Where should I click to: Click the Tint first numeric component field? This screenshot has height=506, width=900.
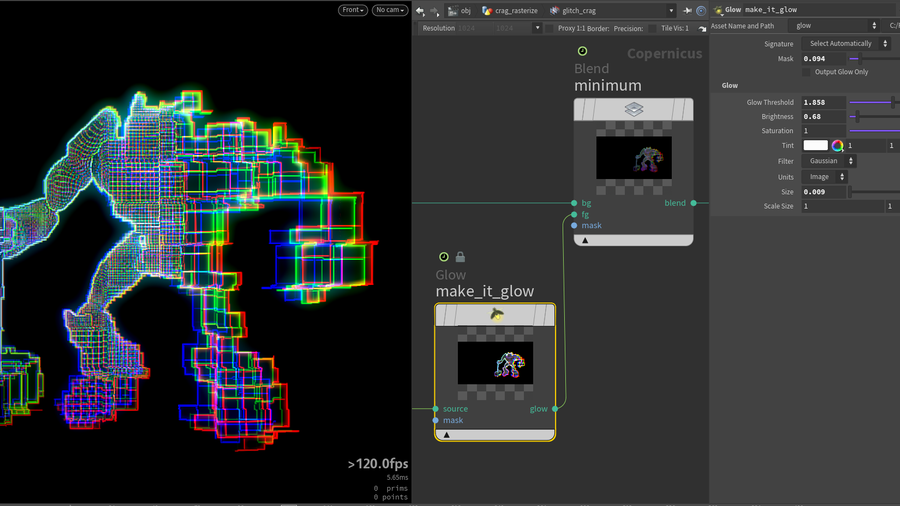coord(866,146)
